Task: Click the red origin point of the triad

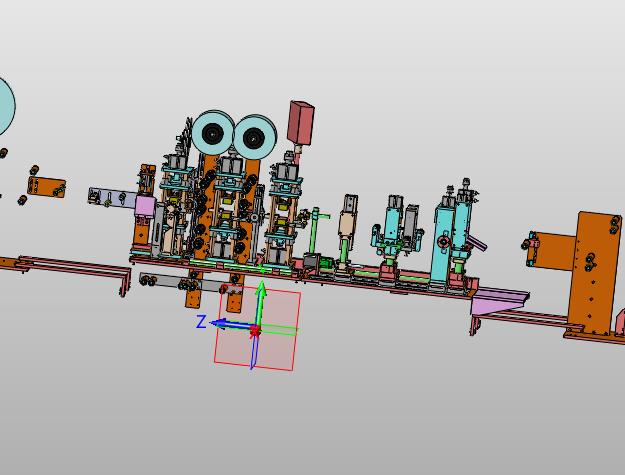Action: pos(255,331)
